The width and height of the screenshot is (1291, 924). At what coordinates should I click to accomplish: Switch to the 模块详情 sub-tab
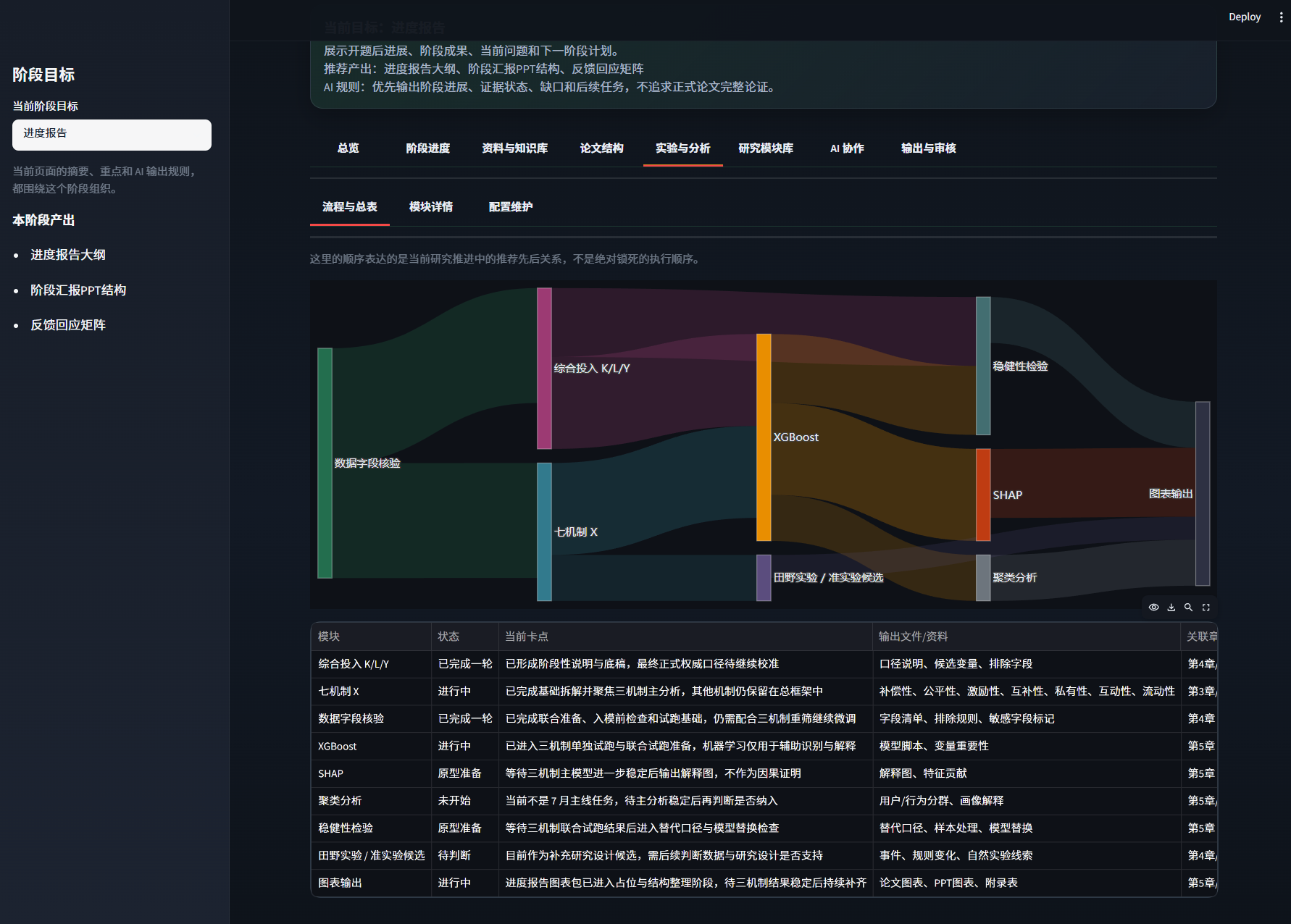point(431,206)
